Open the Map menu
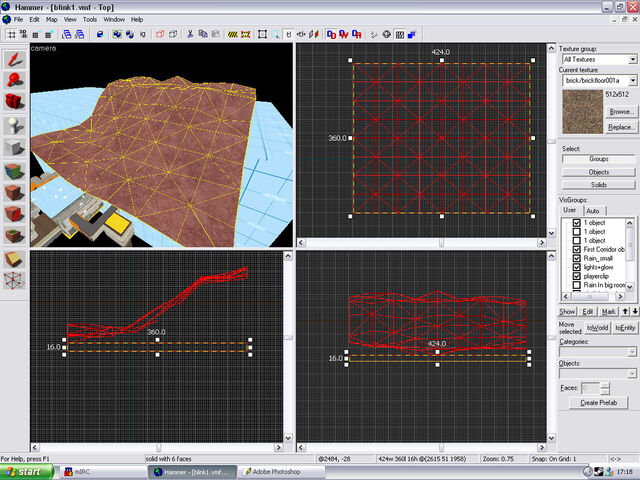The width and height of the screenshot is (640, 480). 51,20
